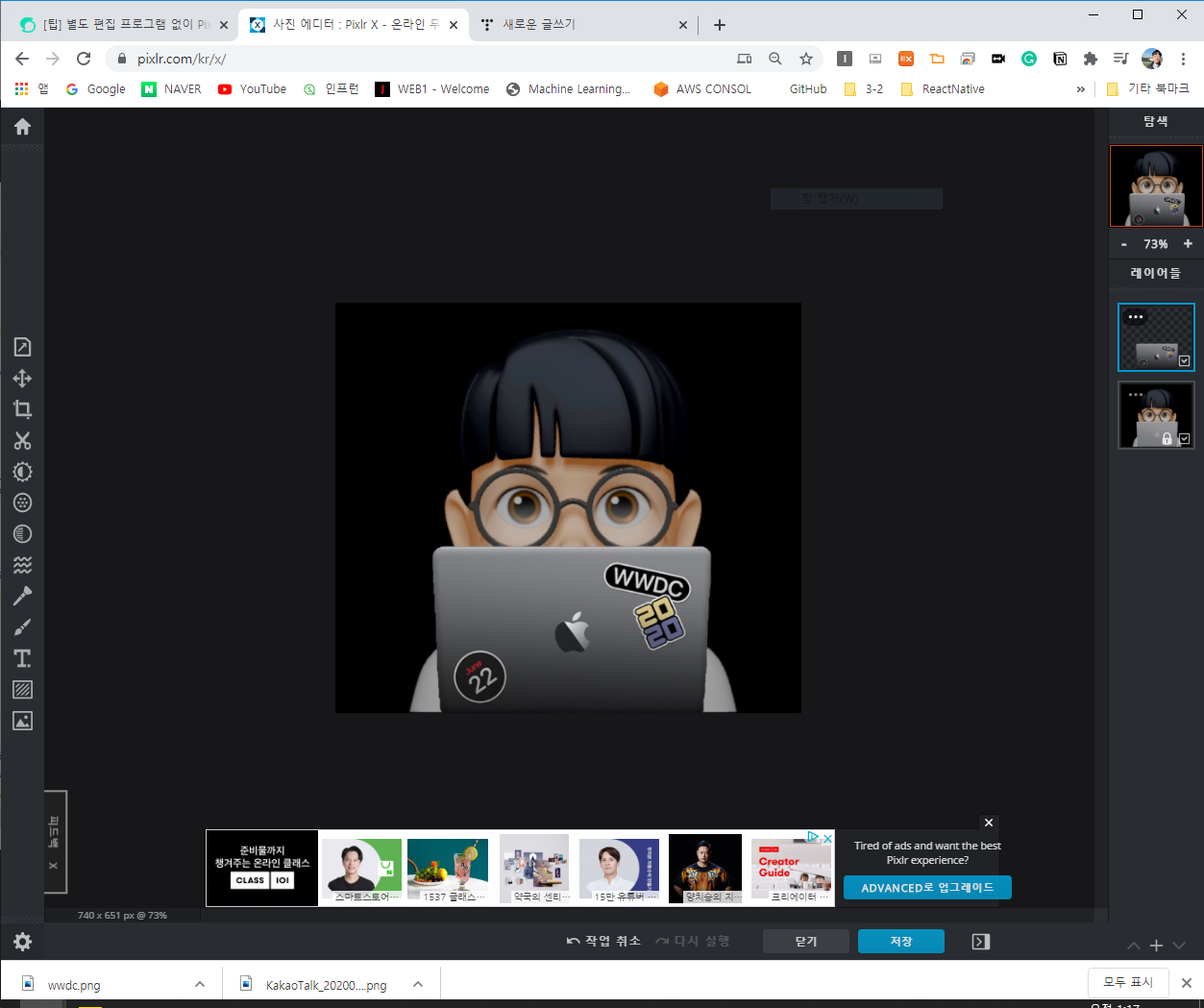Open the Add image tool
This screenshot has height=1008, width=1204.
pyautogui.click(x=22, y=721)
